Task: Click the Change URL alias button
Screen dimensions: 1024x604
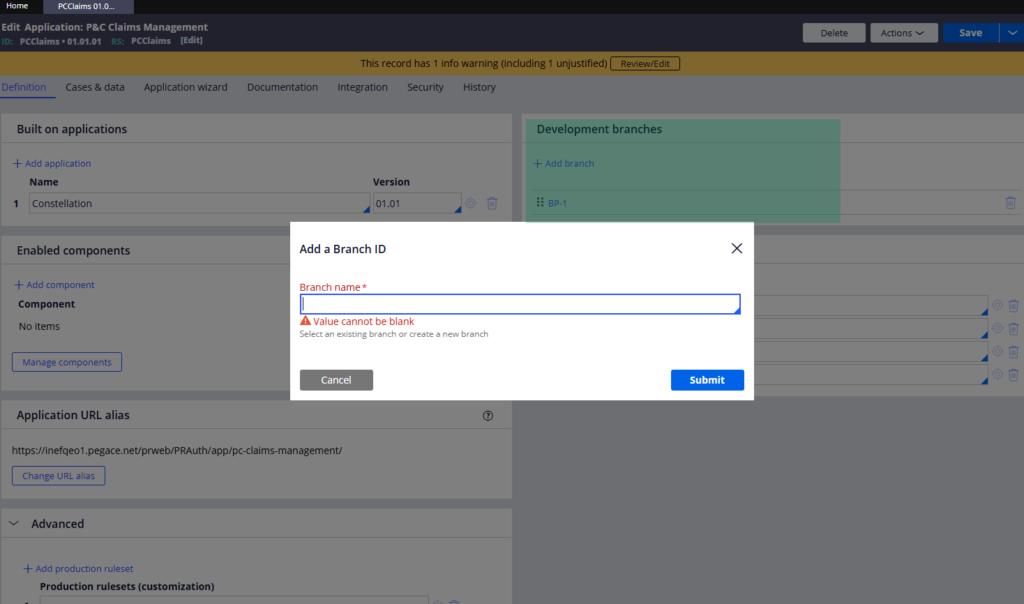Action: tap(58, 475)
